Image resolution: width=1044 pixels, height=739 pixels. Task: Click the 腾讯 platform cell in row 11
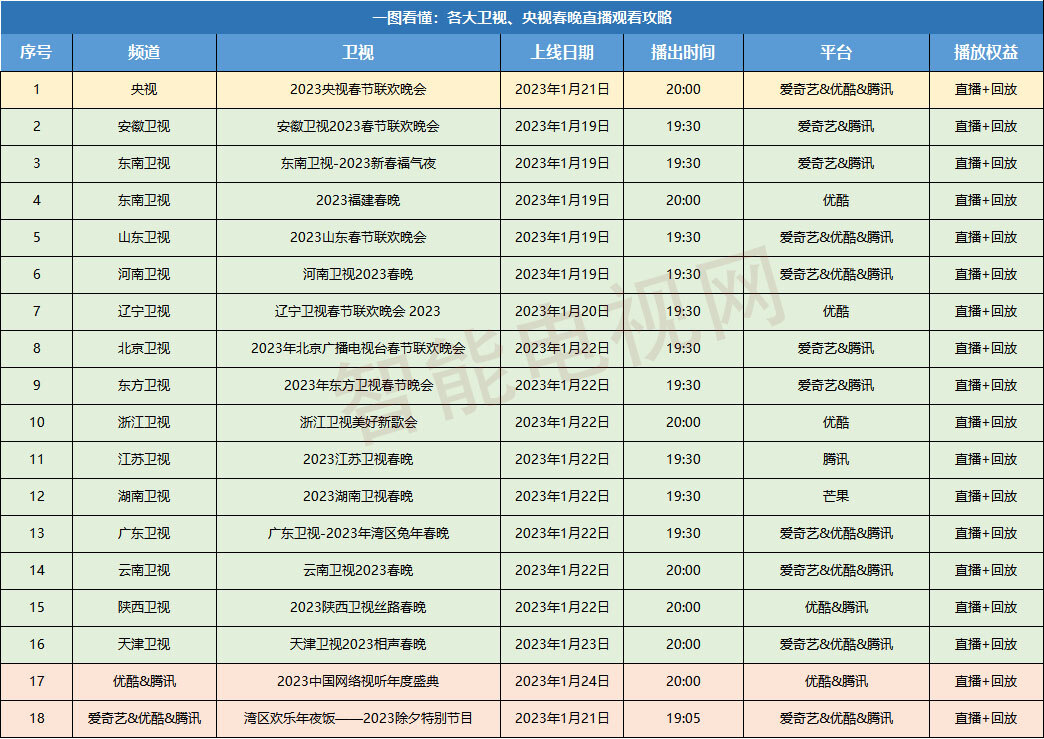click(x=836, y=459)
